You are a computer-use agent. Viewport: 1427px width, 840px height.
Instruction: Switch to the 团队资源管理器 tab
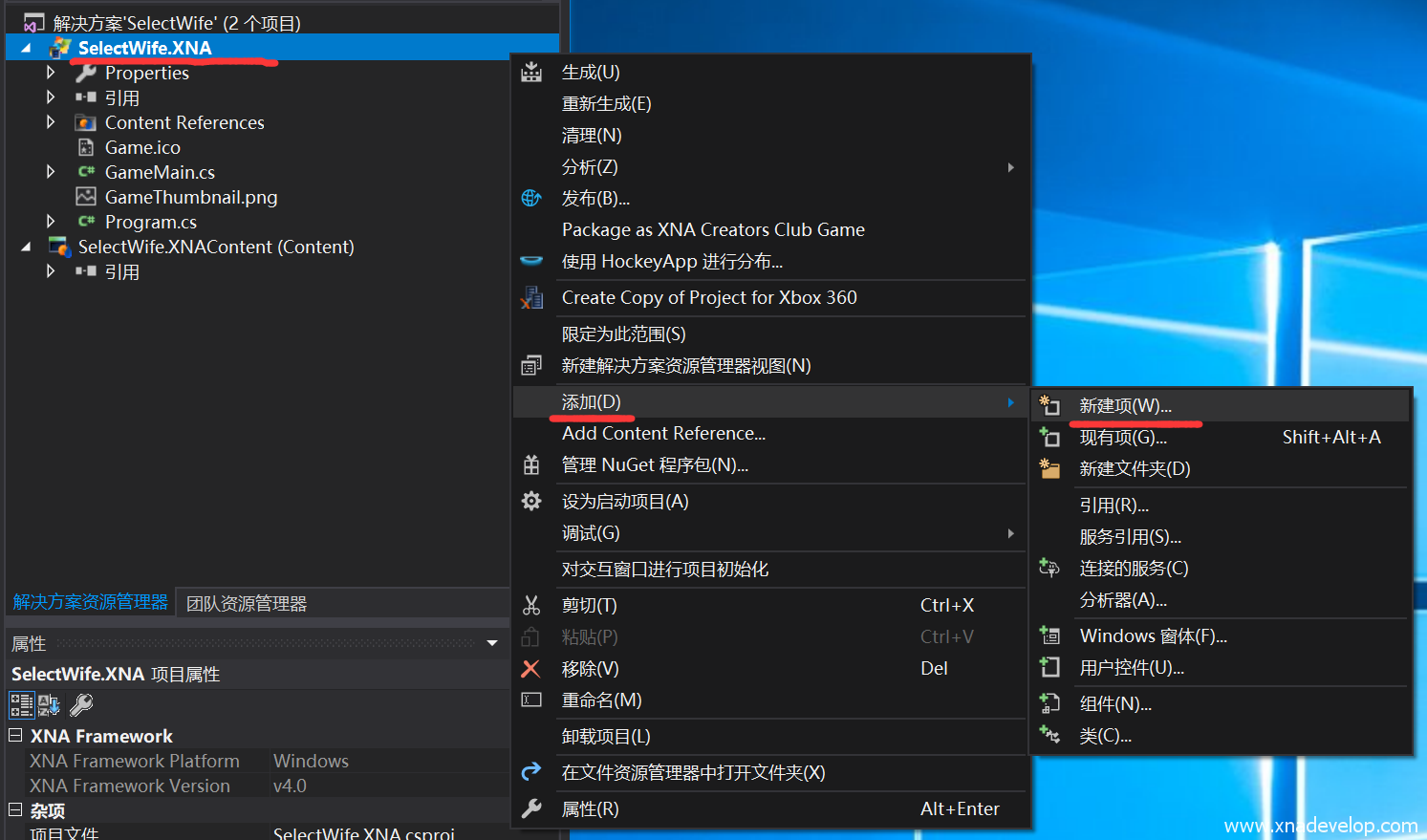(247, 604)
